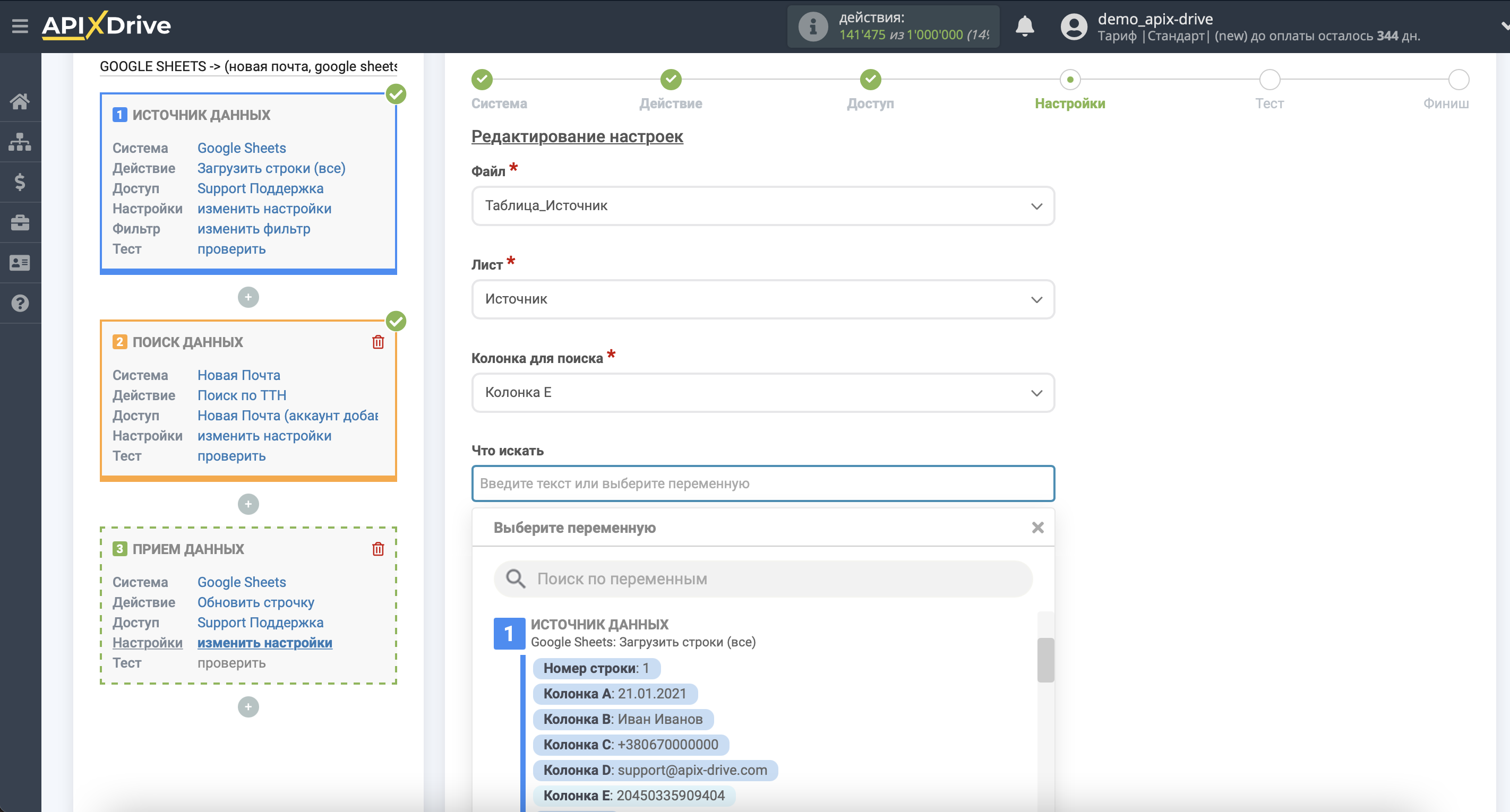Click the ApiX-Drive logo

click(106, 26)
